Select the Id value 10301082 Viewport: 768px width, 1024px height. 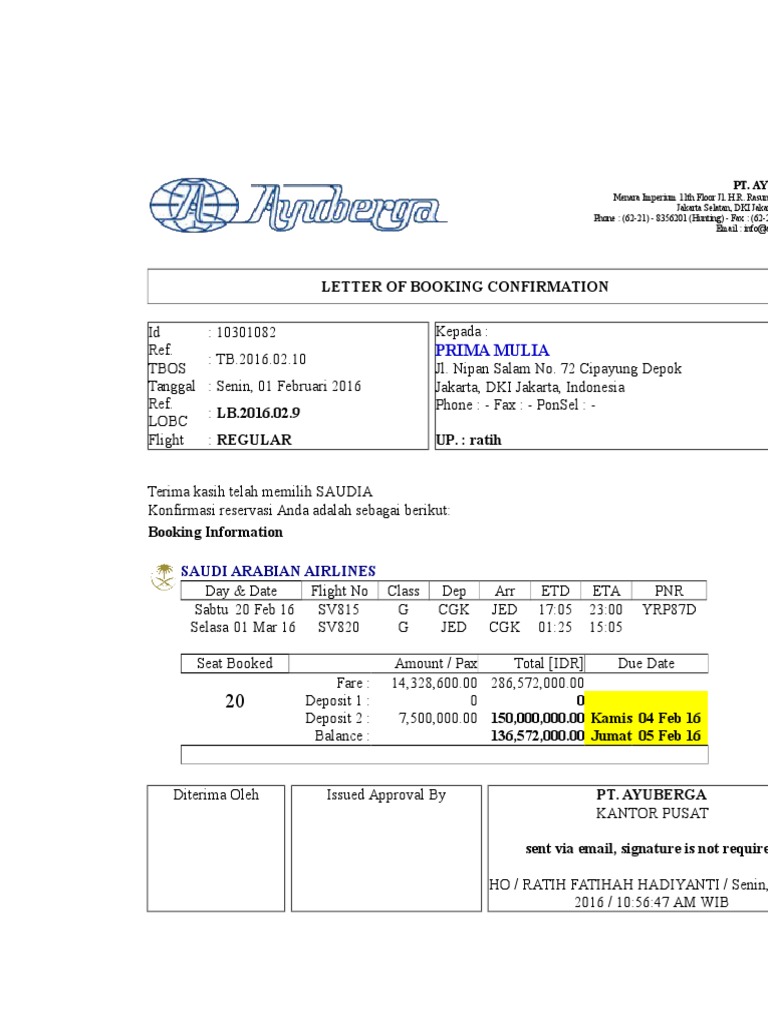(246, 332)
